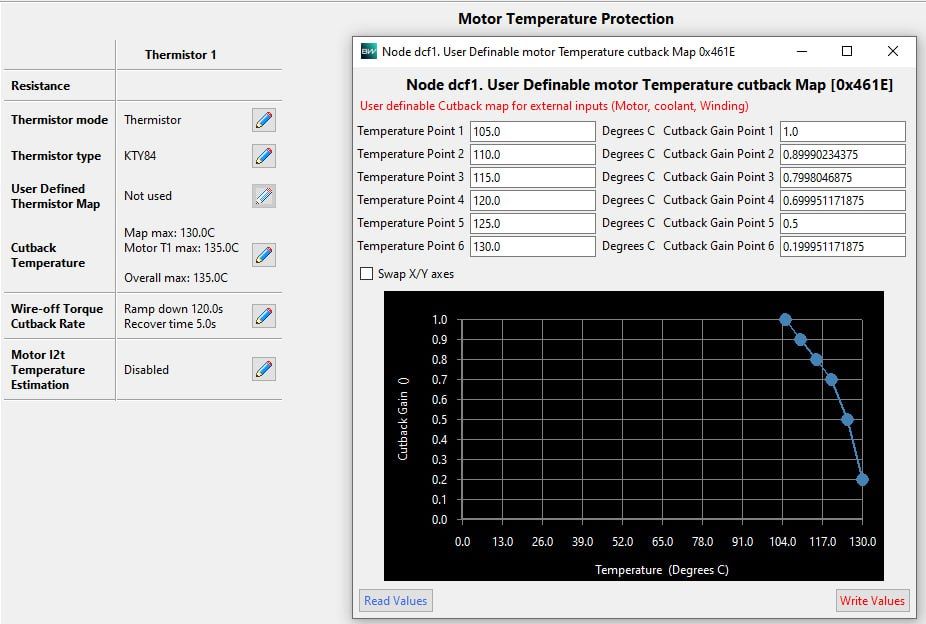Focus the Temperature Point 2 field
Screen dimensions: 926x624
coord(533,154)
